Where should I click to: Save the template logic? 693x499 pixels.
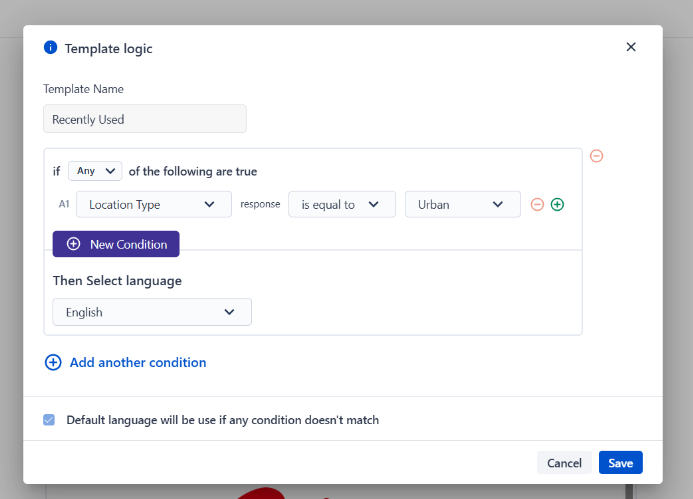click(620, 463)
